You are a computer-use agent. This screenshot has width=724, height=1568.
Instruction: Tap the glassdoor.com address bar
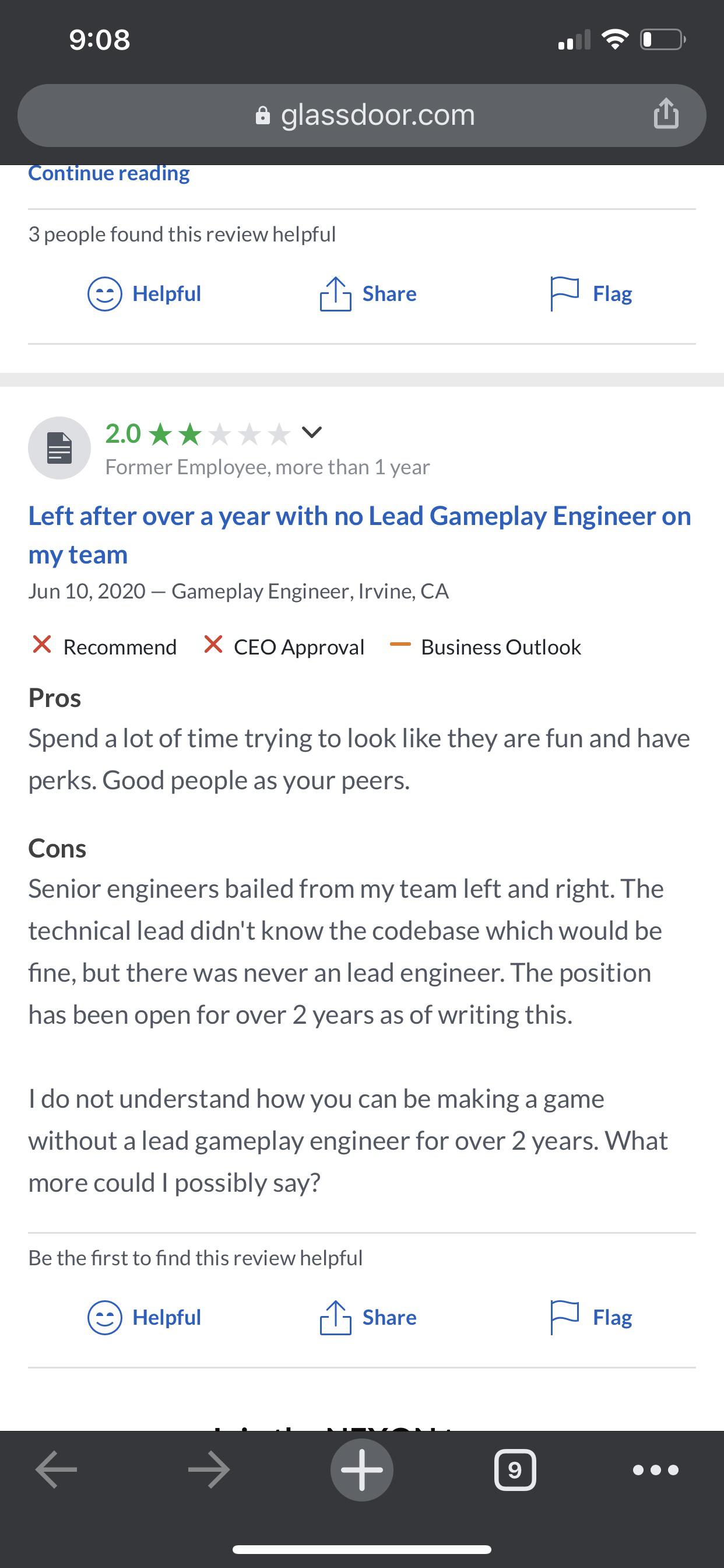coord(364,115)
